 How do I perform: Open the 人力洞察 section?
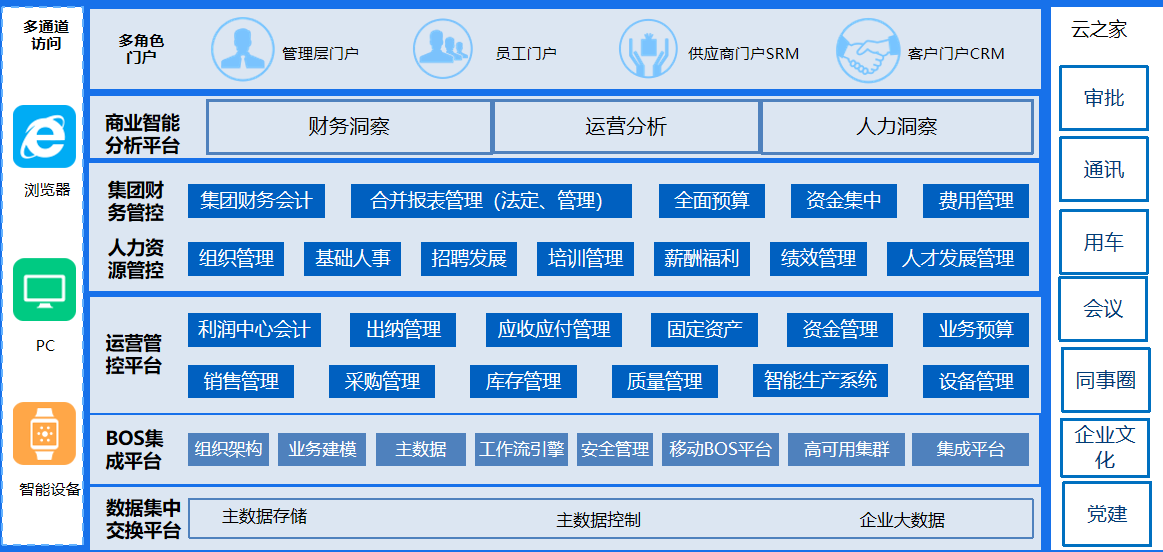pyautogui.click(x=897, y=127)
